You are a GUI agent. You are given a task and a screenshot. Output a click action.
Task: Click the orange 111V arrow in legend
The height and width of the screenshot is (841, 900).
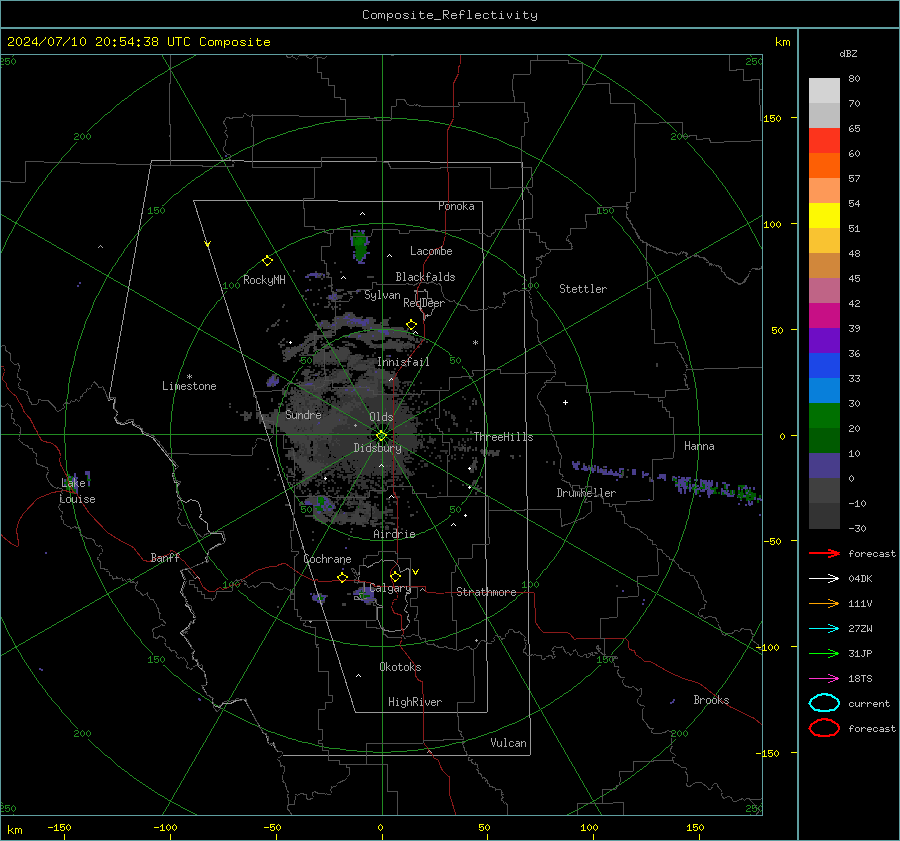click(x=824, y=603)
